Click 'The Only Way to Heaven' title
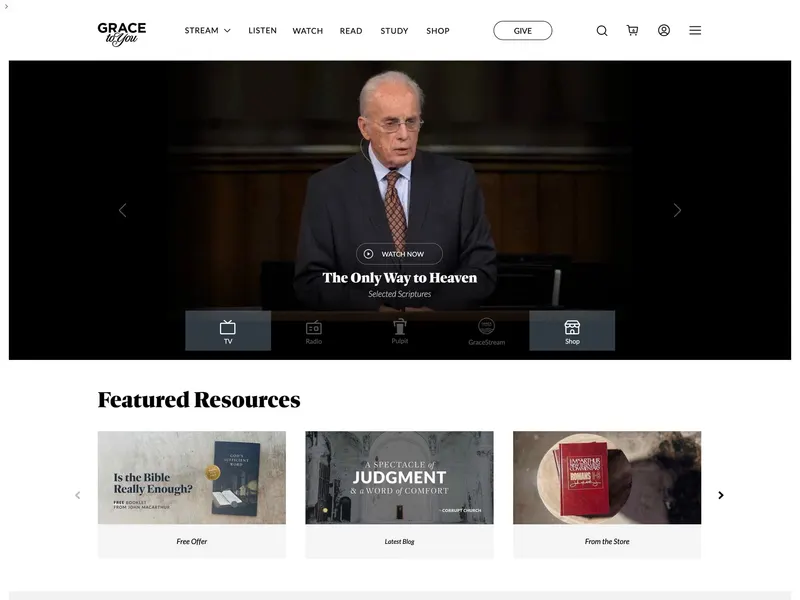This screenshot has height=600, width=800. [400, 278]
